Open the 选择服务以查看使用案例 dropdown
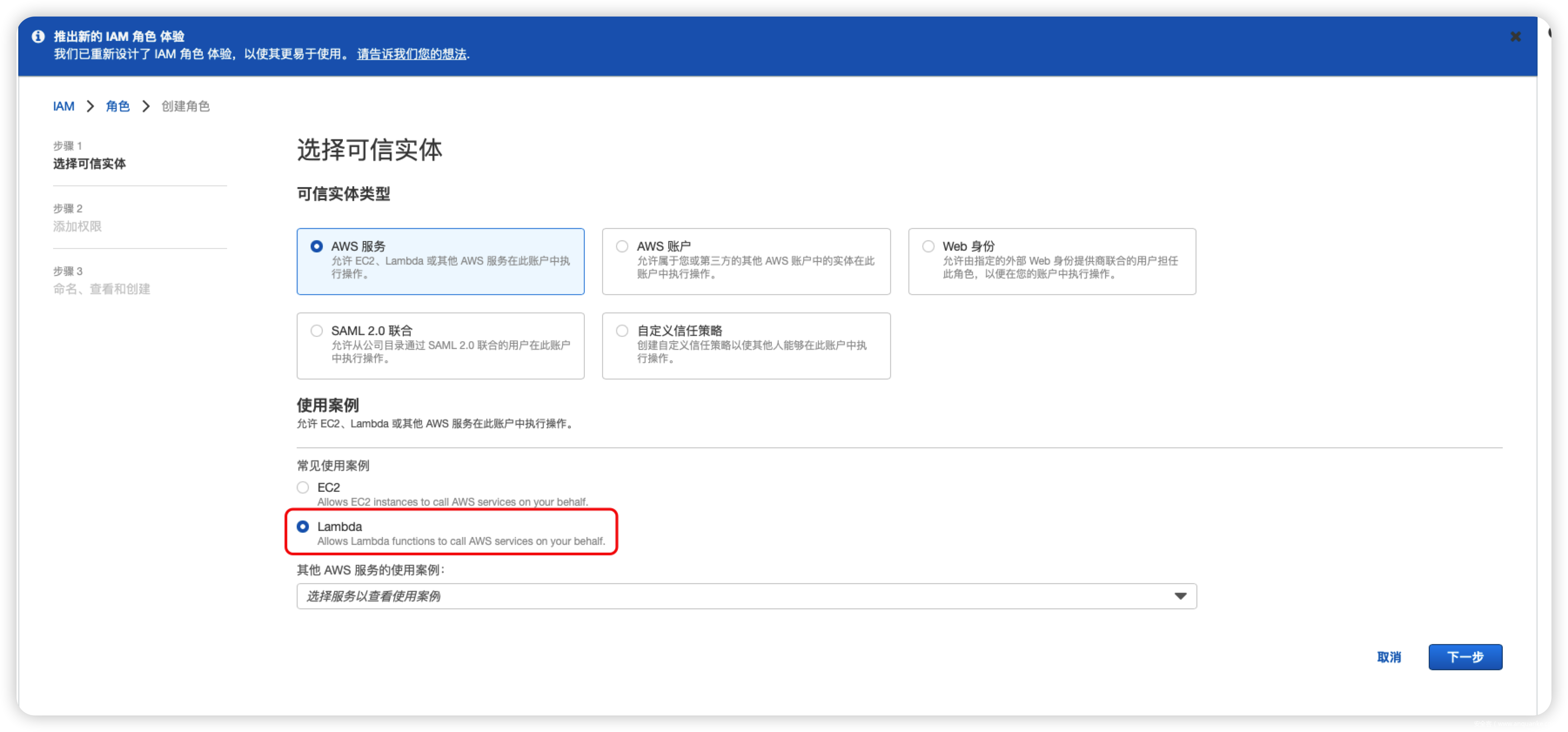 [730, 596]
